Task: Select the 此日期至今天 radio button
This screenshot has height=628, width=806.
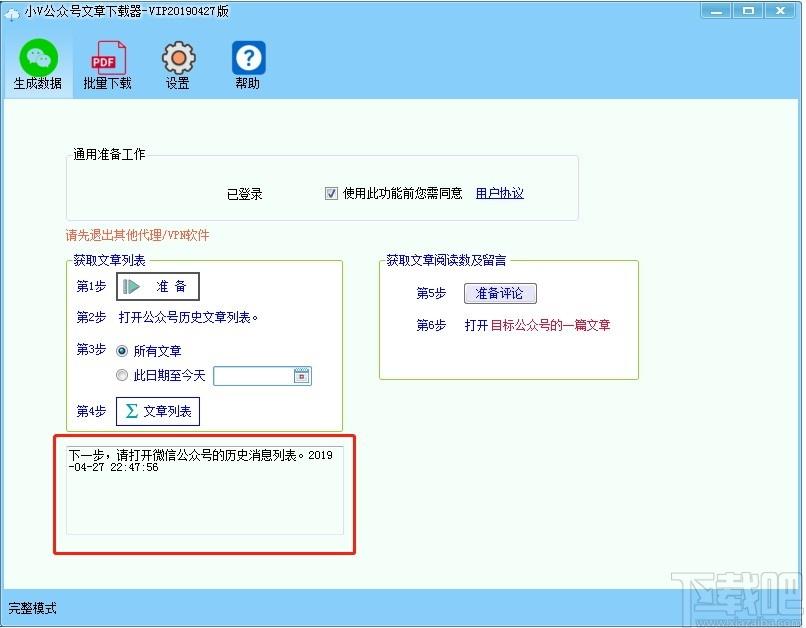Action: click(x=122, y=376)
